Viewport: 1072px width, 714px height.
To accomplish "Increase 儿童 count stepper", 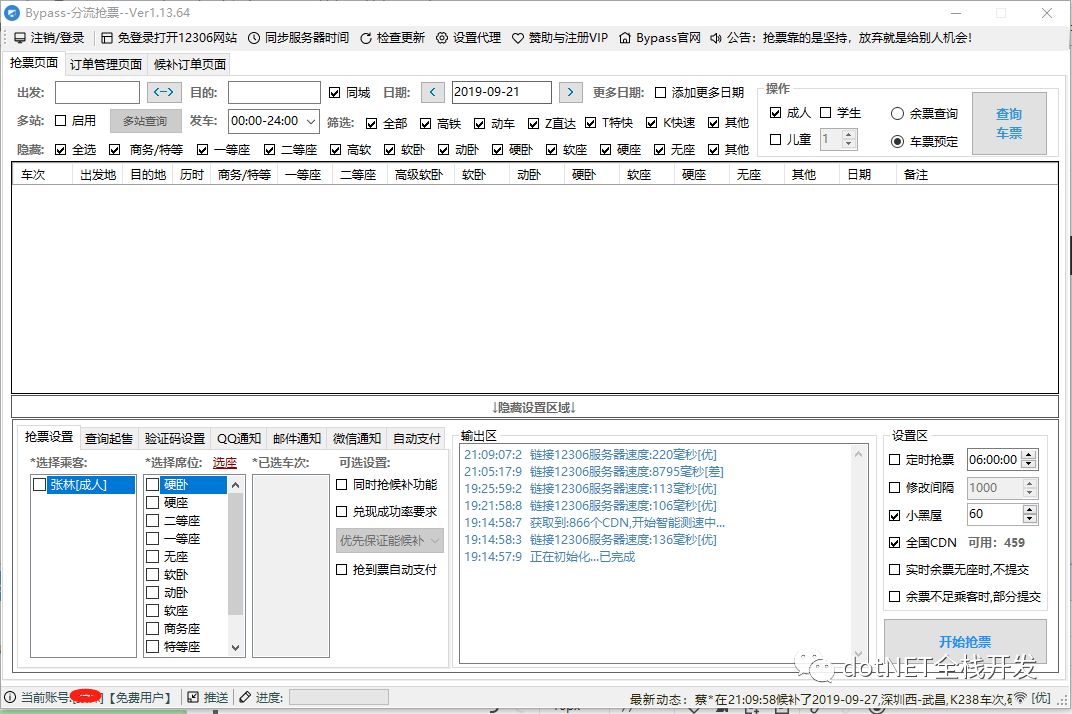I will (x=848, y=135).
